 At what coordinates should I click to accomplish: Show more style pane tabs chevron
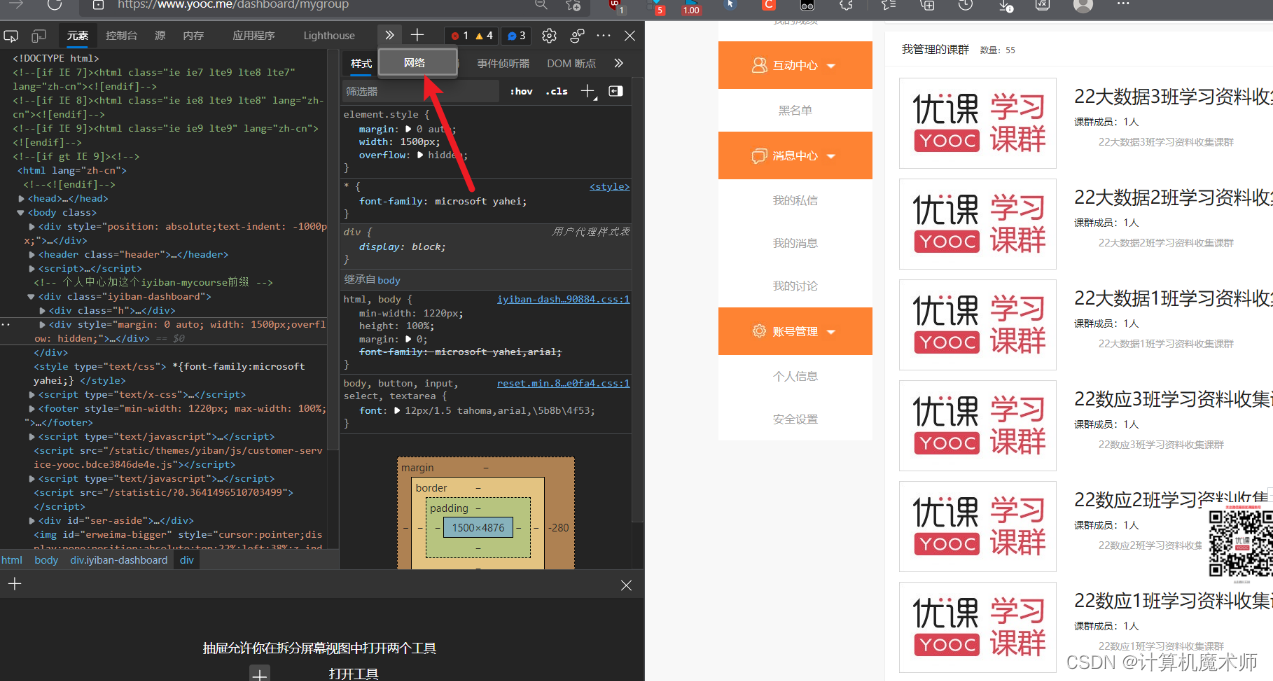(619, 63)
